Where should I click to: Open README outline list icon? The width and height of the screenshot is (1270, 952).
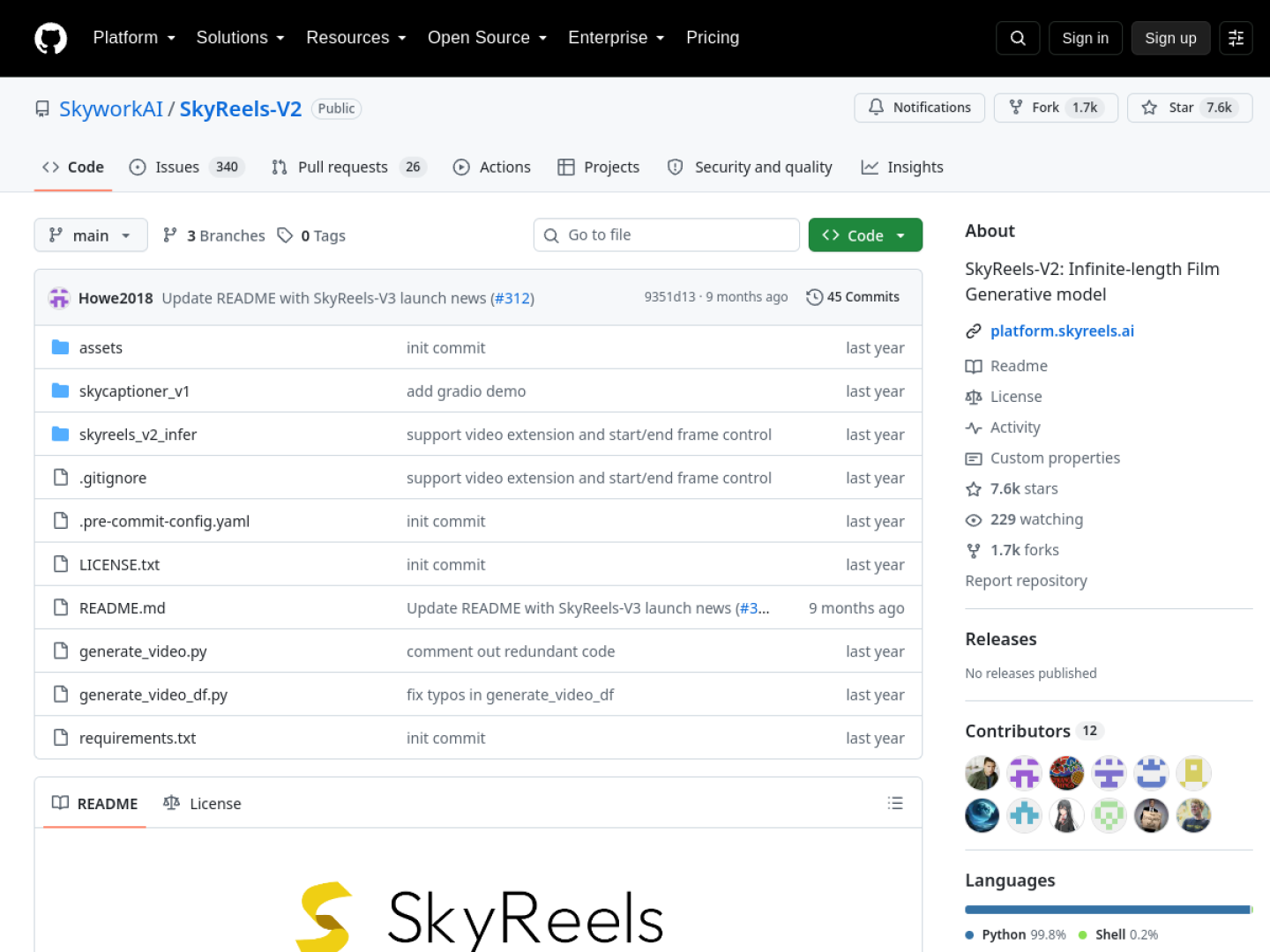click(x=895, y=803)
